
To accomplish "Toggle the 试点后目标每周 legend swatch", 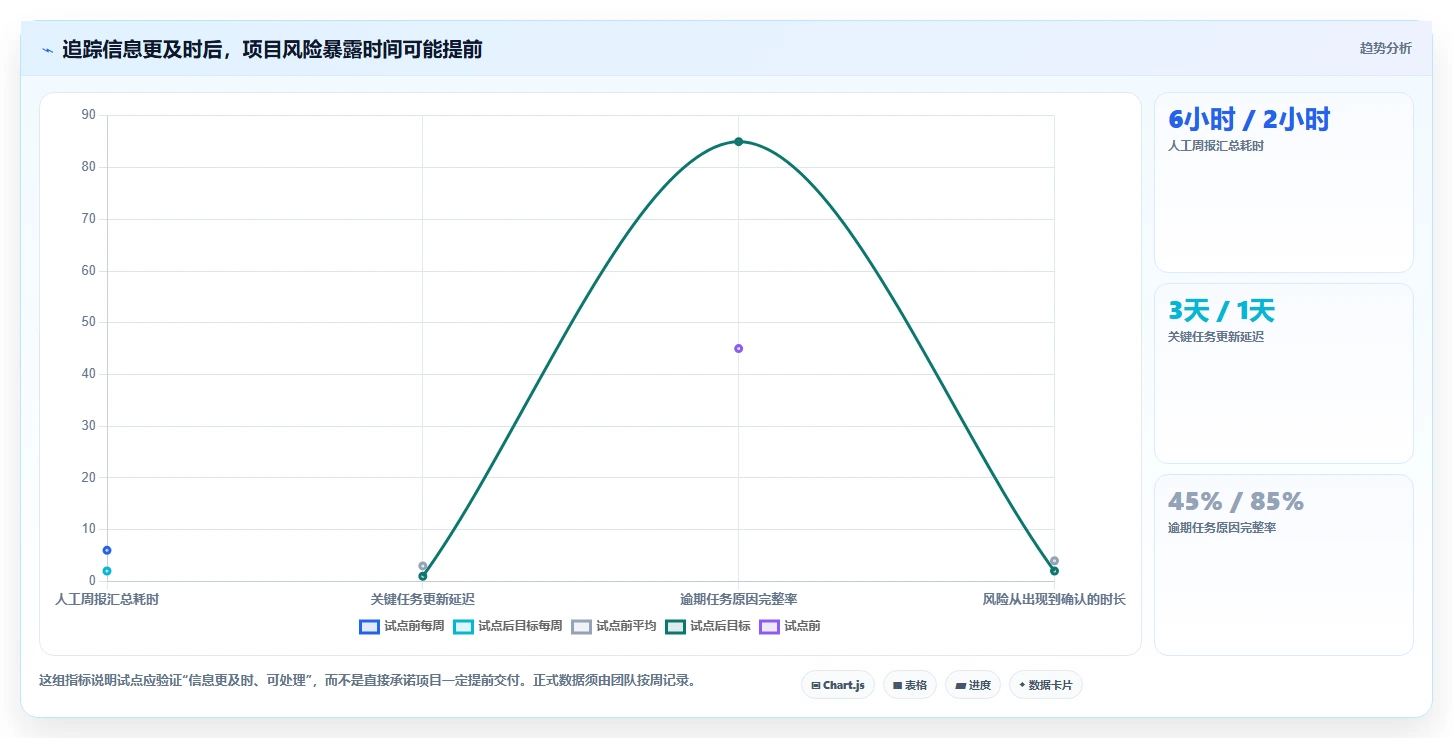I will click(x=463, y=626).
